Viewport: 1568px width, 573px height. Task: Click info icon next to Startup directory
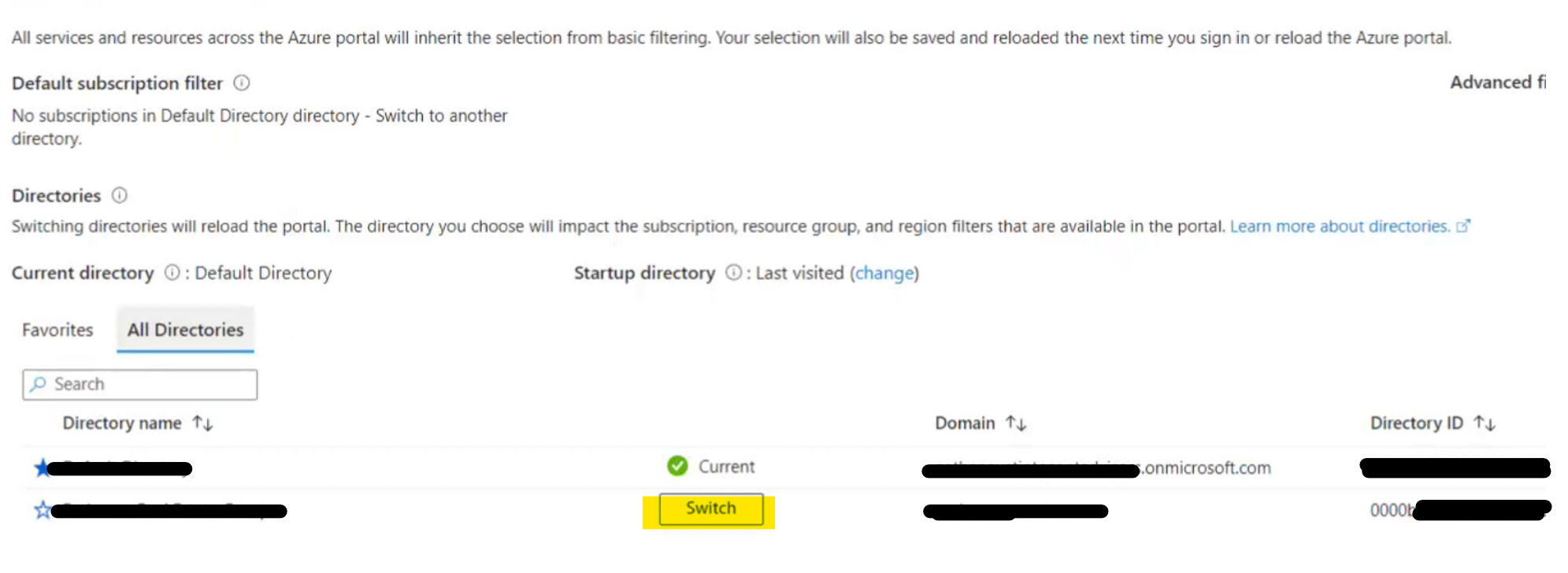(733, 272)
